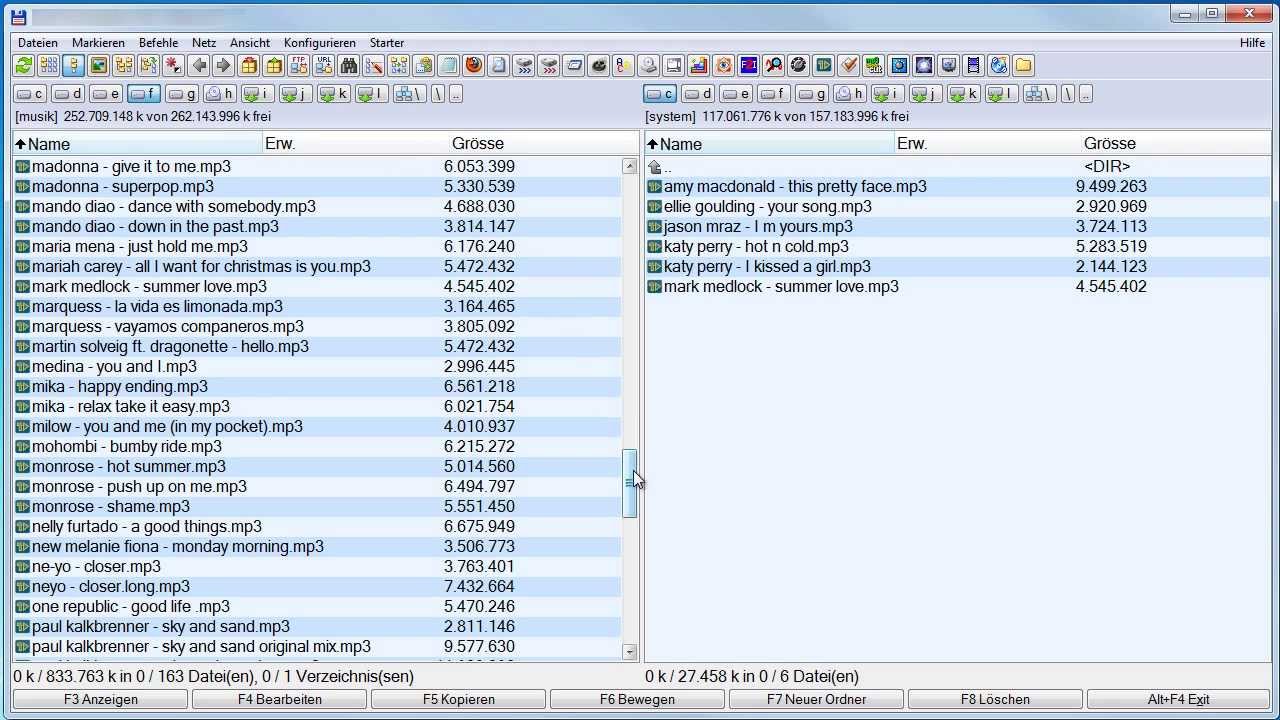Click the binoculars search files icon
Viewport: 1280px width, 720px height.
click(x=349, y=65)
